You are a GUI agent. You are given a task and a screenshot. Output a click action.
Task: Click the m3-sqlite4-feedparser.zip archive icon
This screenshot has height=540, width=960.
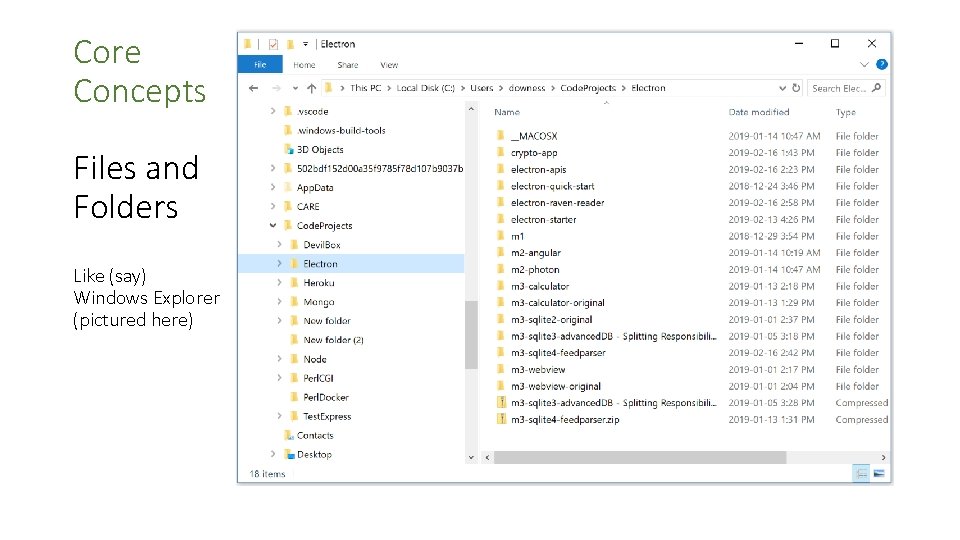[x=501, y=419]
